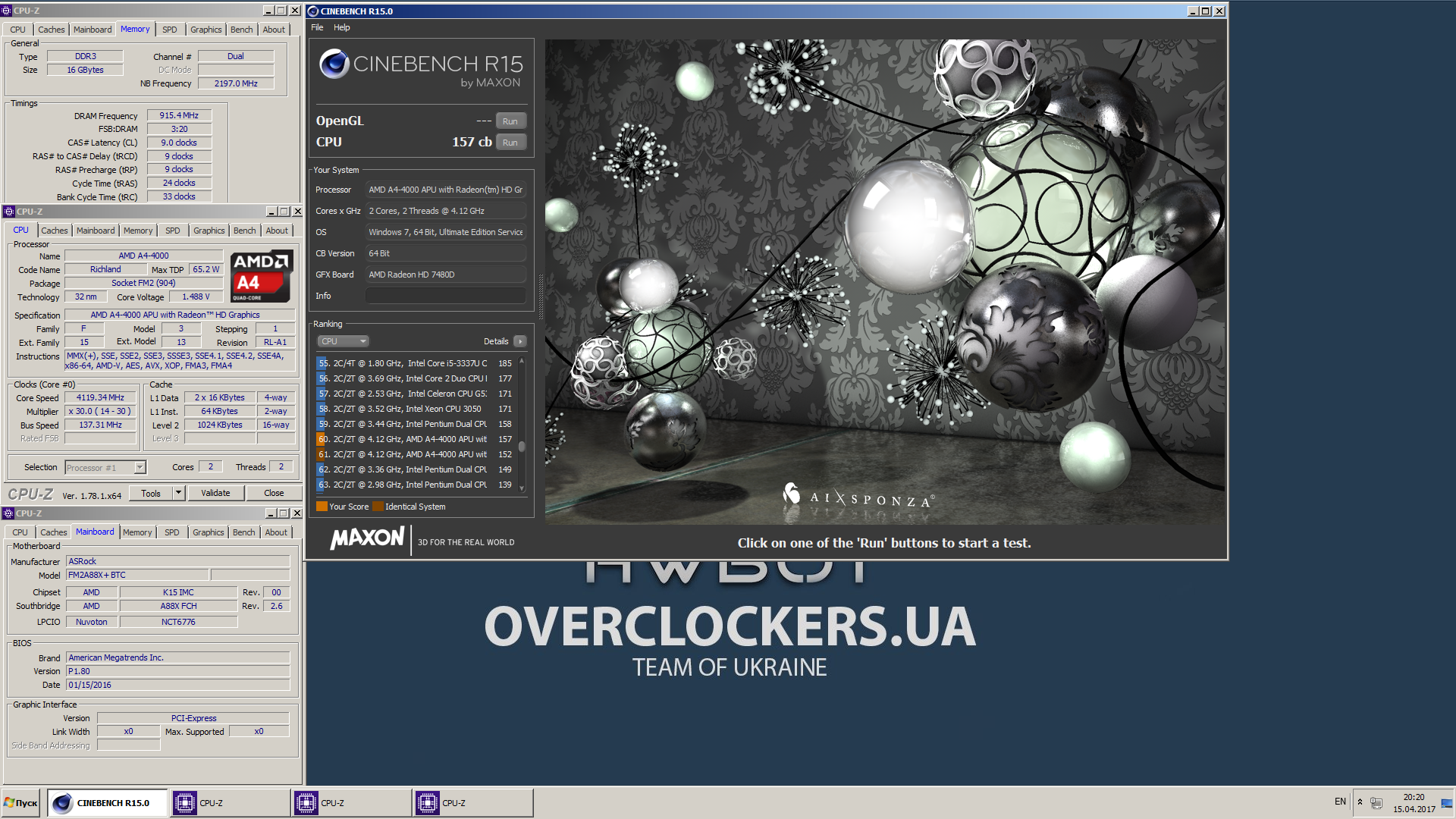Open the Help menu in Cinebench
Screen dimensions: 1456x819
(342, 27)
